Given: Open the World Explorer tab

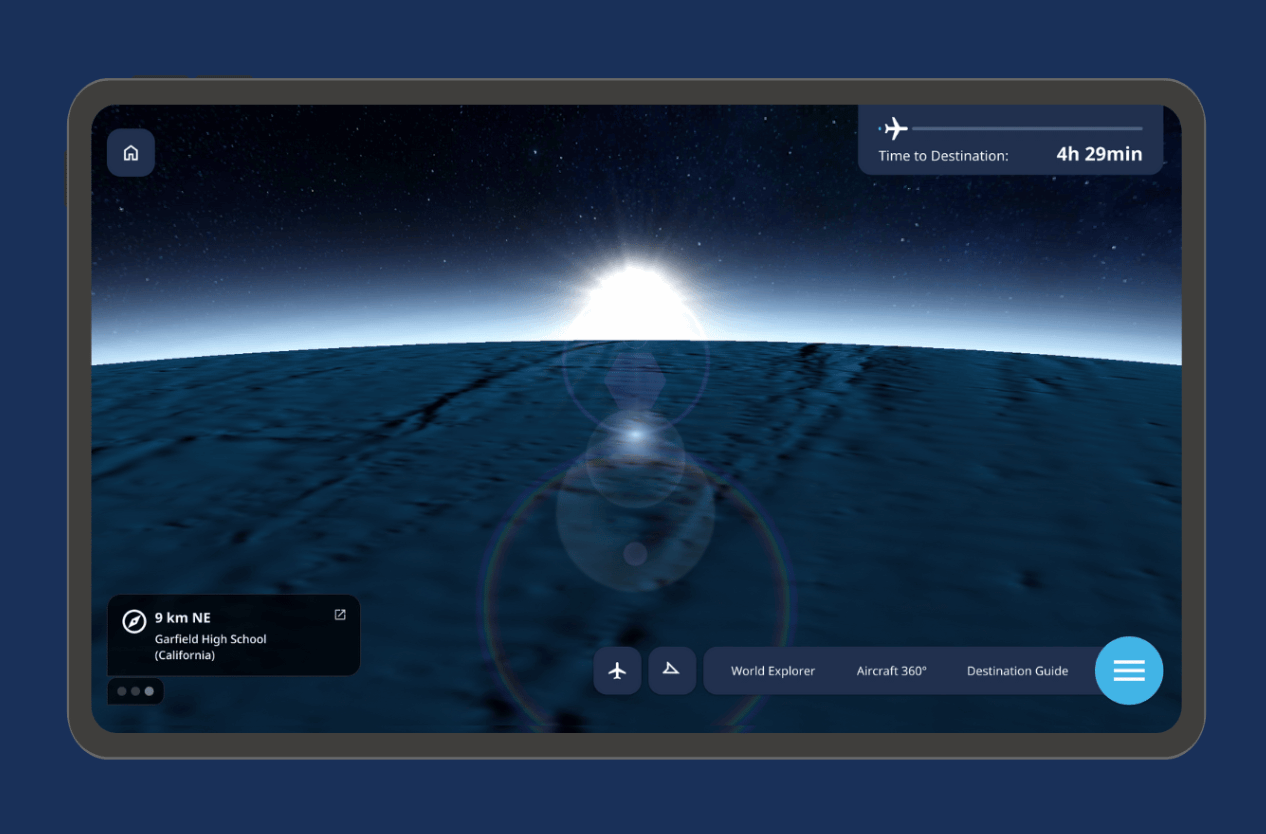Looking at the screenshot, I should tap(772, 671).
